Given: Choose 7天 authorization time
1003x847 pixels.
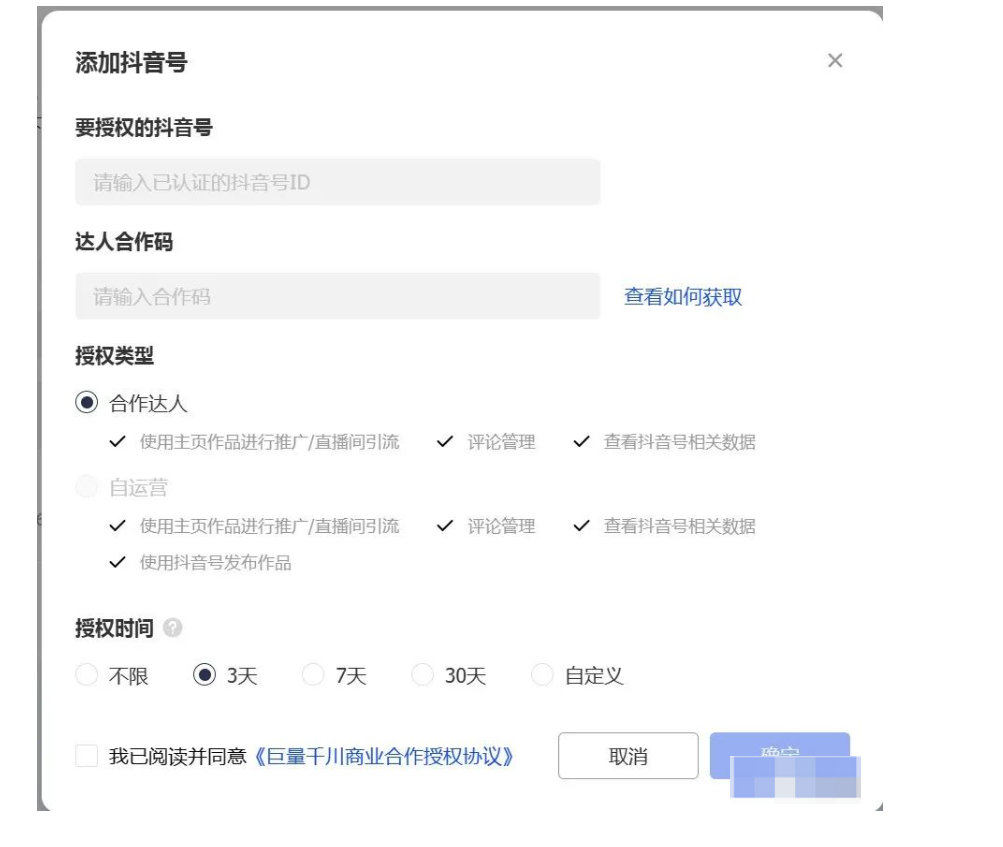Looking at the screenshot, I should 313,674.
